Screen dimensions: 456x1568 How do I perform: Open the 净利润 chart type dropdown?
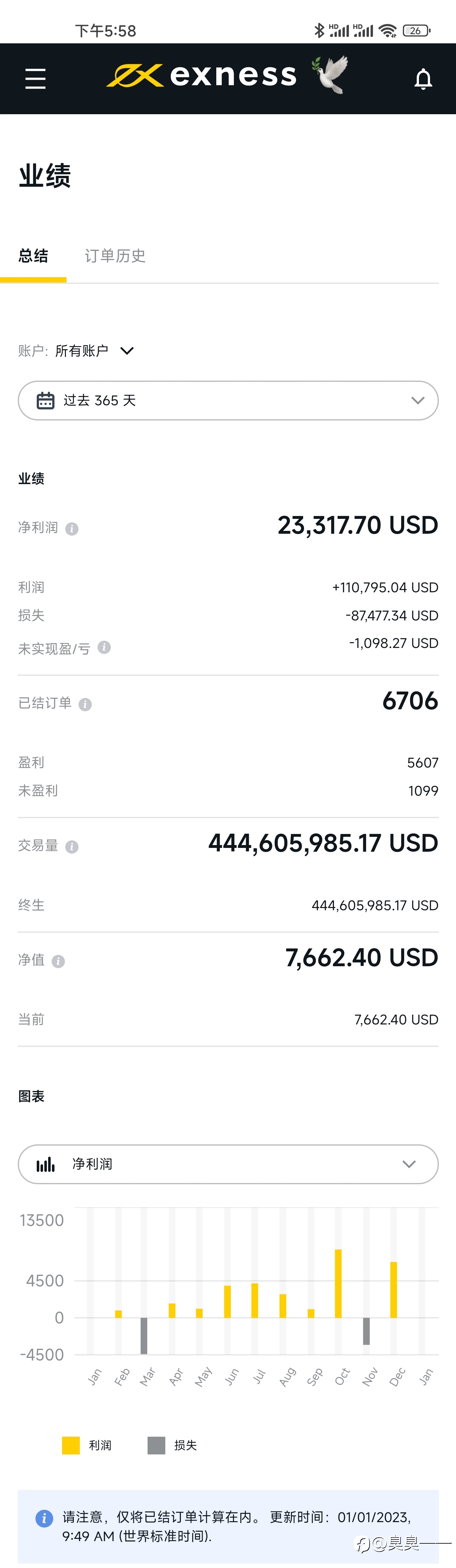228,1164
